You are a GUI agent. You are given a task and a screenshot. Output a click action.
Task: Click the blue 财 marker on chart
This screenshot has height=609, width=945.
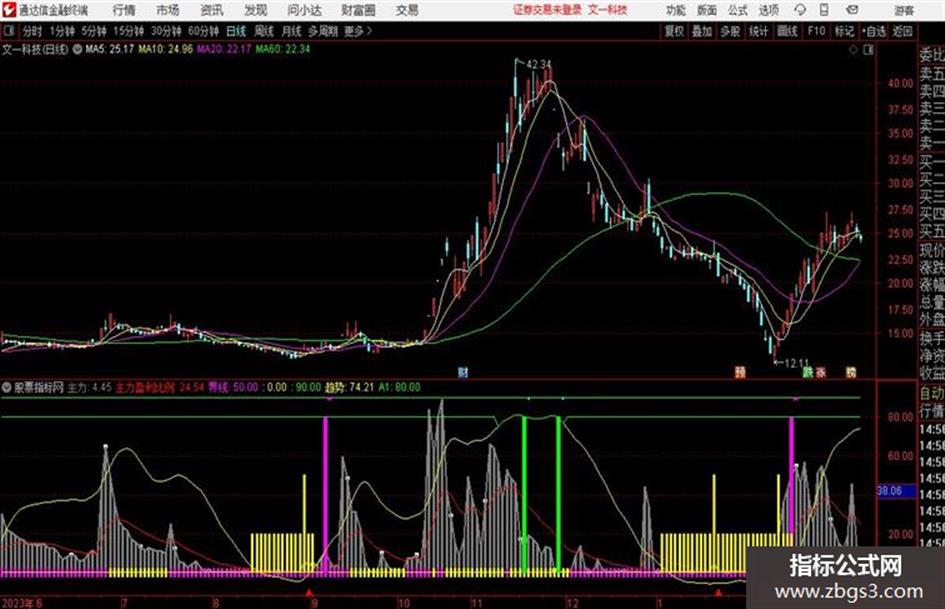click(x=463, y=372)
